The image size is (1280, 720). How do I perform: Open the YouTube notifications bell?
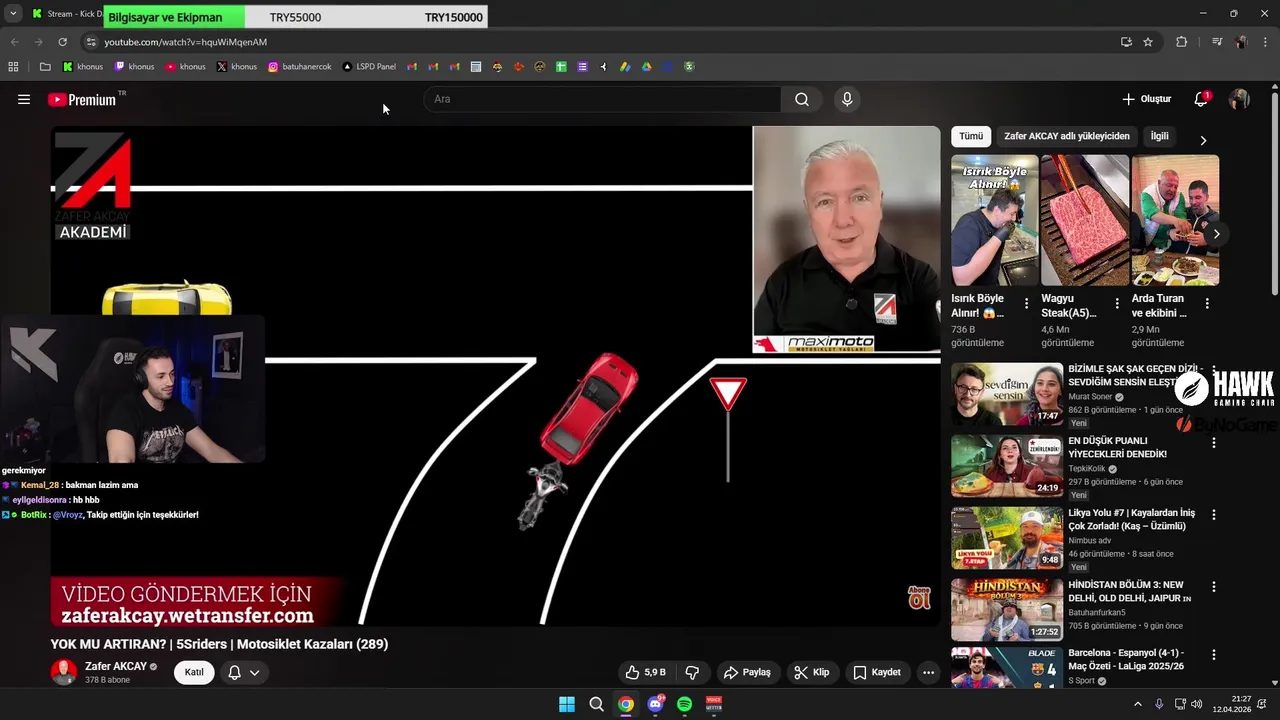1201,99
